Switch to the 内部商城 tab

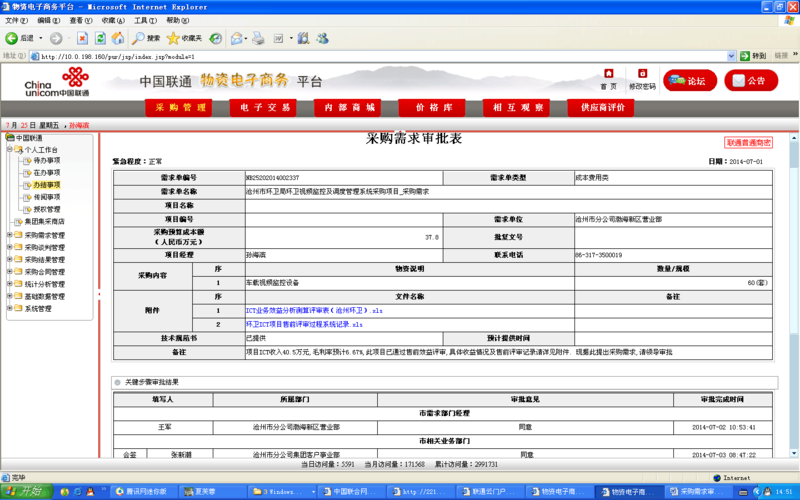click(x=347, y=108)
